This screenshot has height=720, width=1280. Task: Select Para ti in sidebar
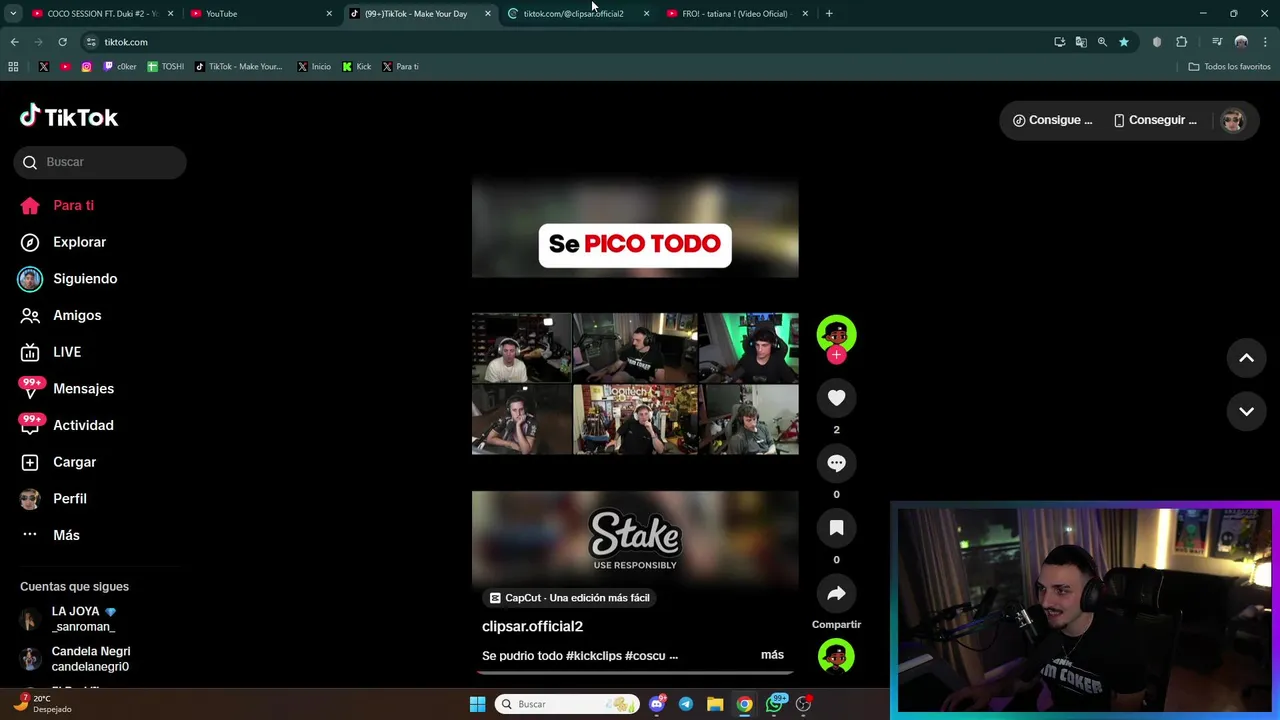[58, 205]
